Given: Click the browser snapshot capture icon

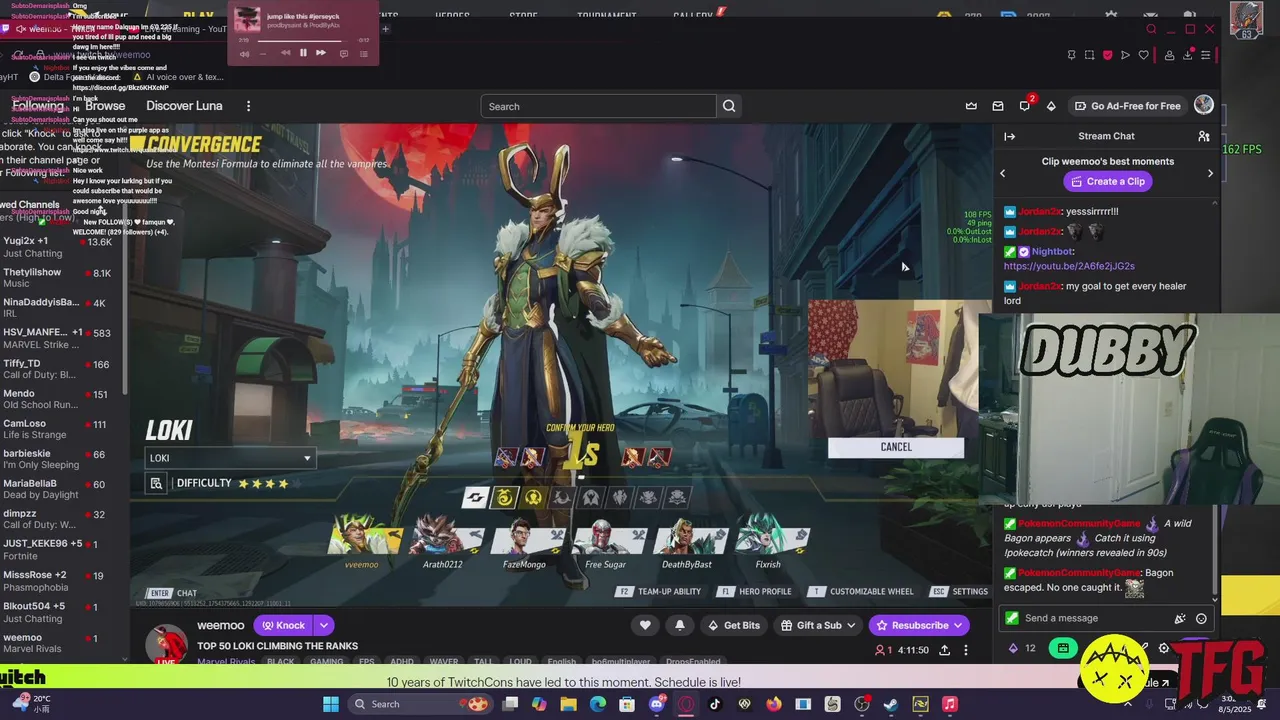Looking at the screenshot, I should 1089,55.
